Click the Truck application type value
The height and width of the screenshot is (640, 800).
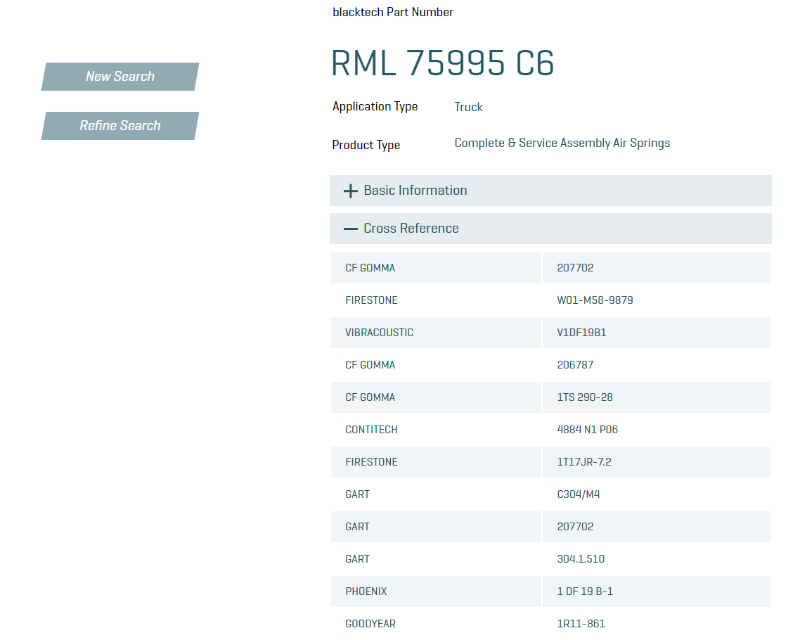point(468,107)
